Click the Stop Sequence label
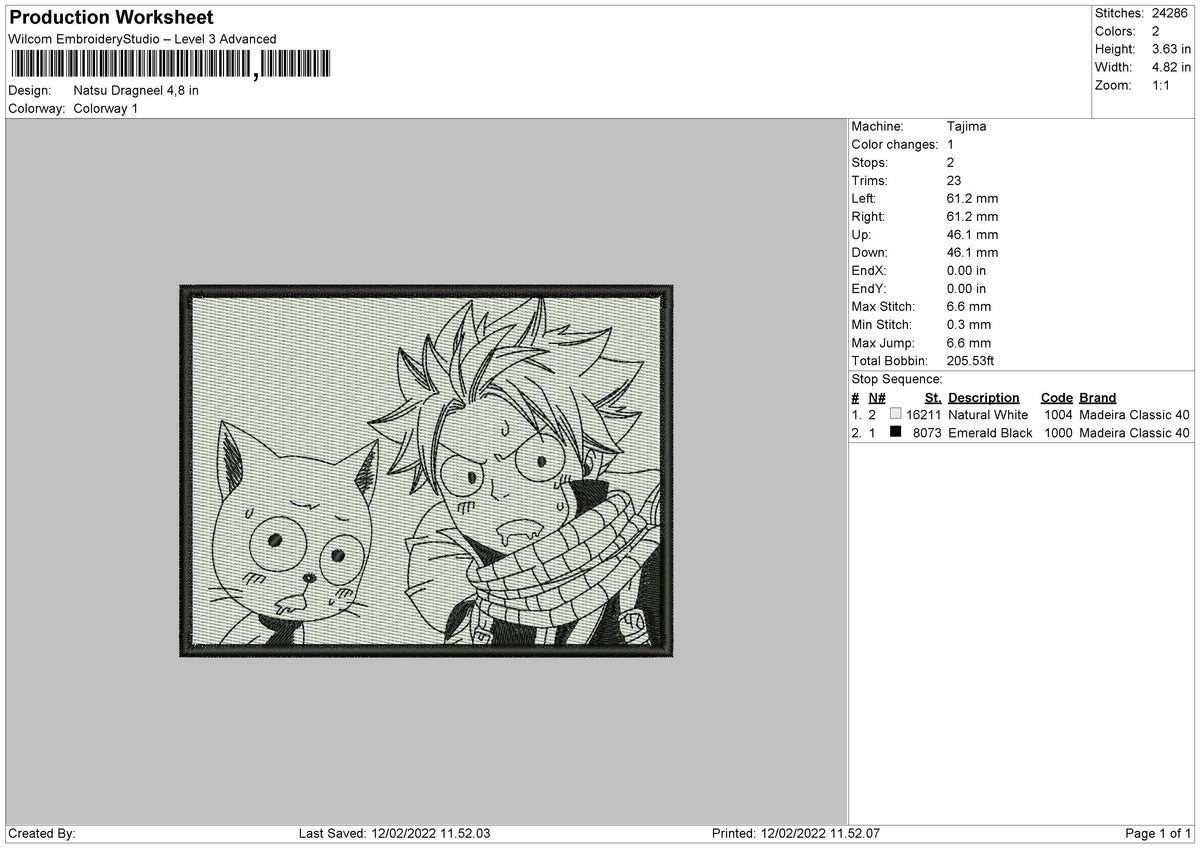 (897, 379)
